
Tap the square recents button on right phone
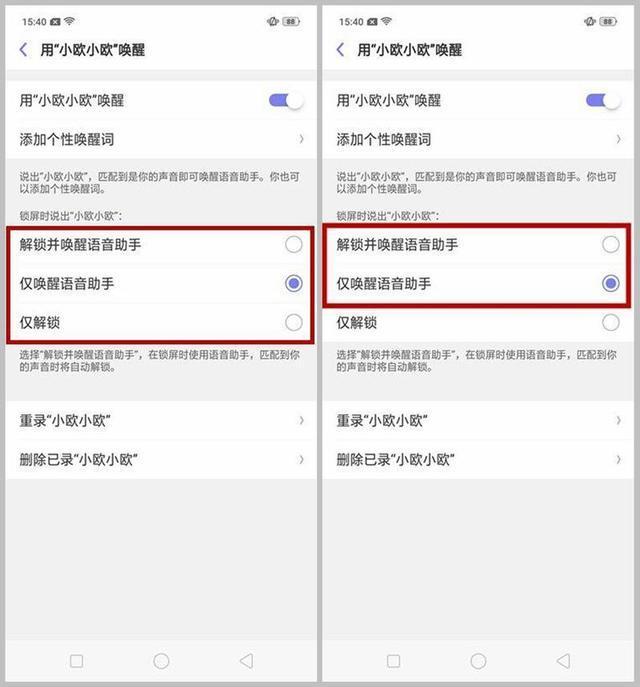click(393, 661)
